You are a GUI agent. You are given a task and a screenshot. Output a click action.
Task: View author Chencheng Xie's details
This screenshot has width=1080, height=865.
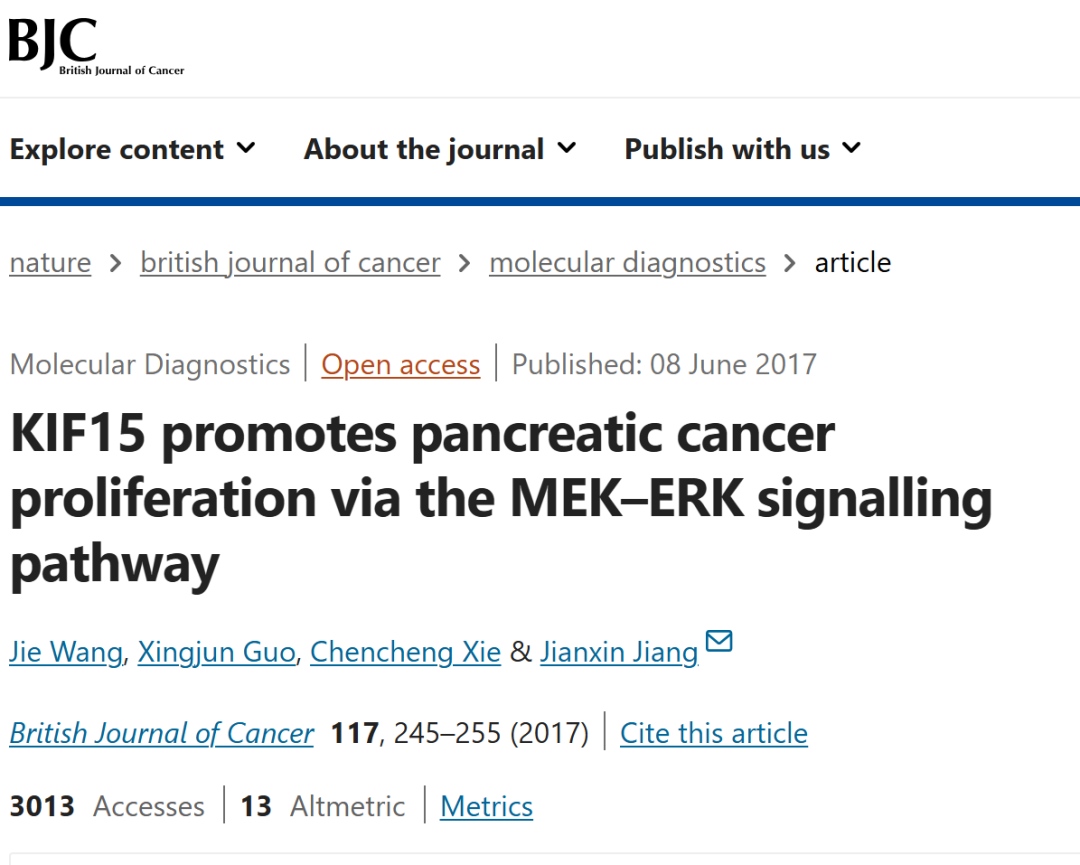(x=405, y=652)
